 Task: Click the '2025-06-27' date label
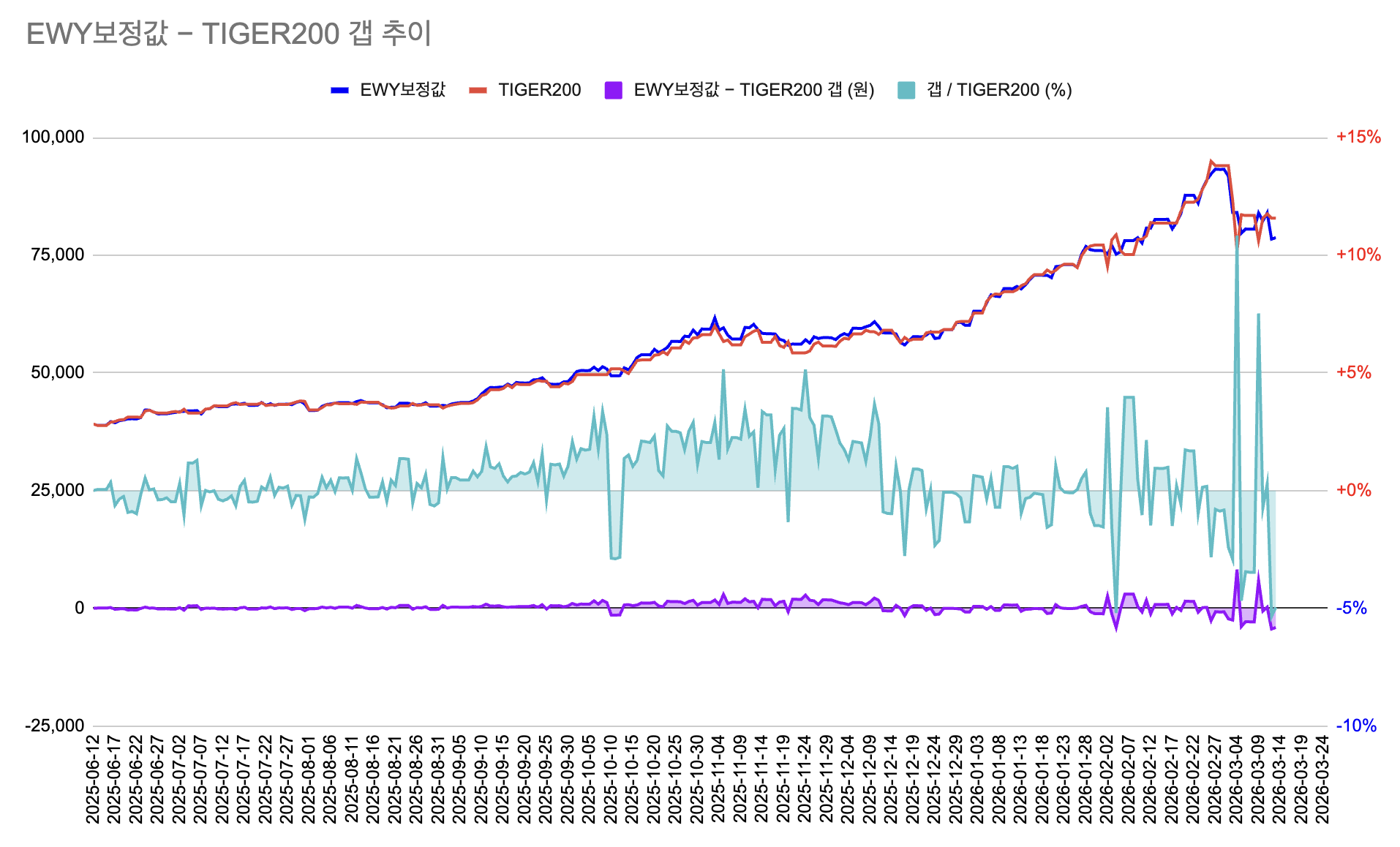click(x=157, y=780)
